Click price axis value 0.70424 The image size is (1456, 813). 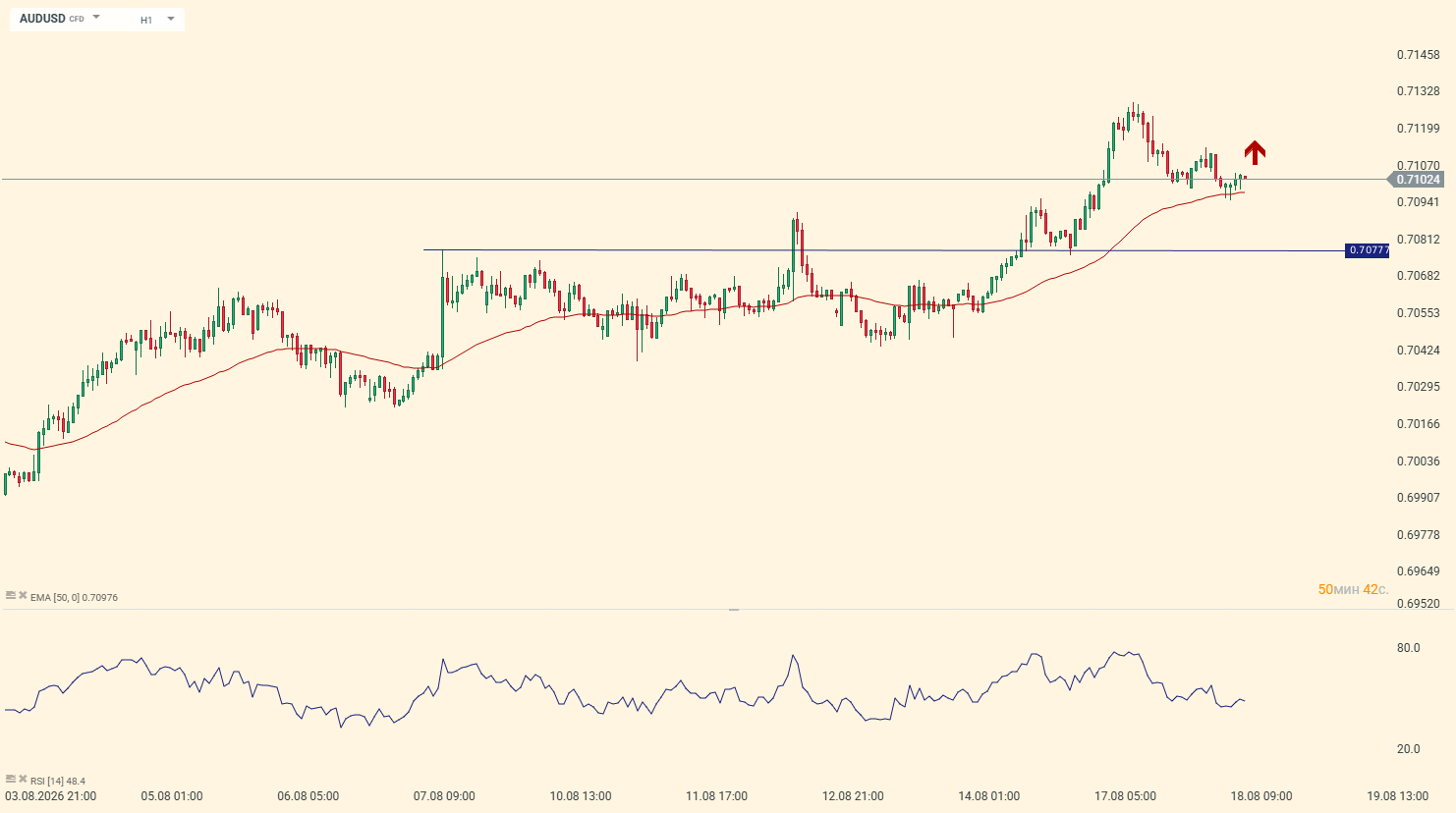tap(1419, 351)
